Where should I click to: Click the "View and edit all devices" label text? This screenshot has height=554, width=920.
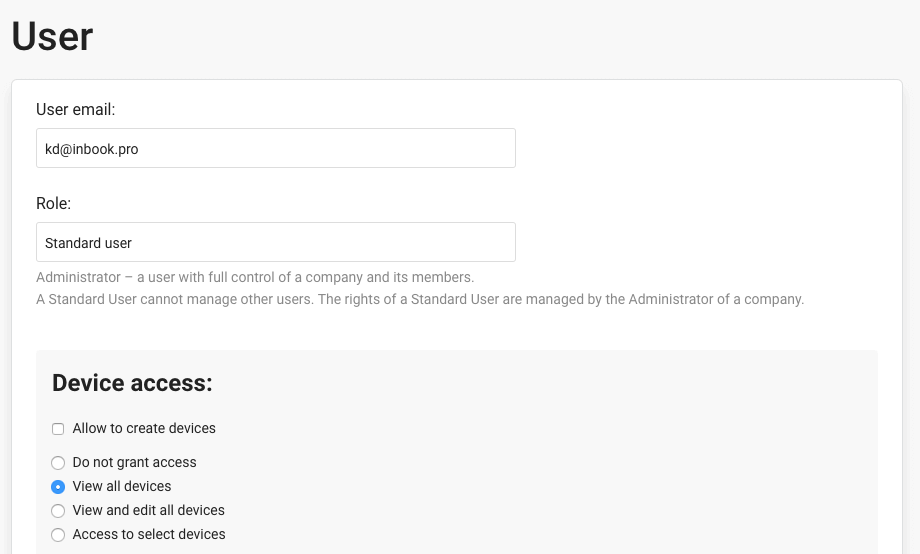click(x=148, y=510)
